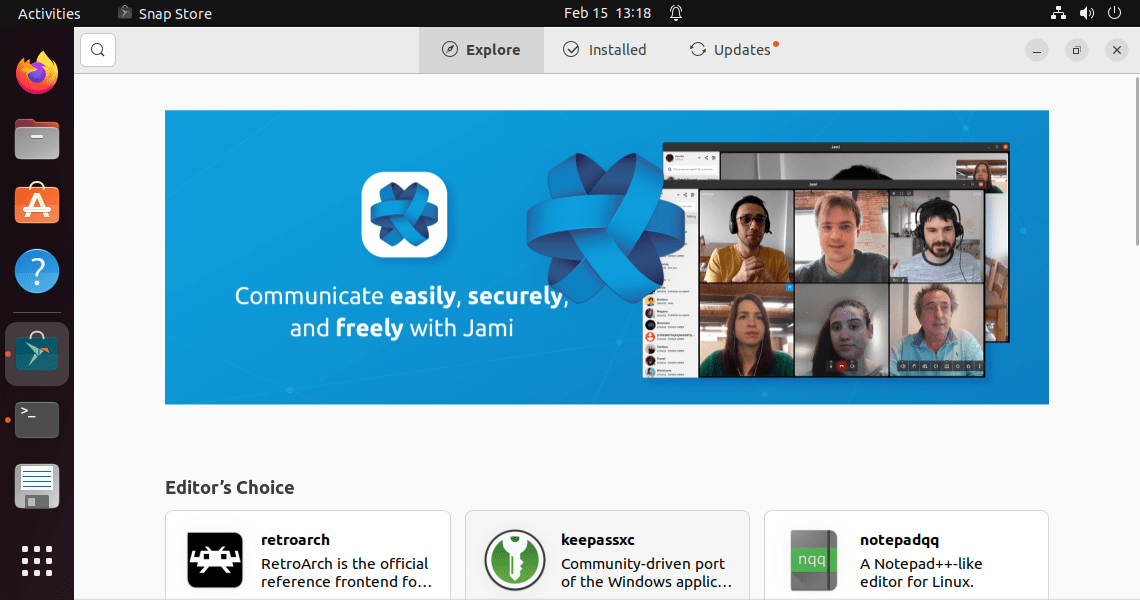1140x600 pixels.
Task: Select the Snap Store icon in dock
Action: tap(37, 354)
